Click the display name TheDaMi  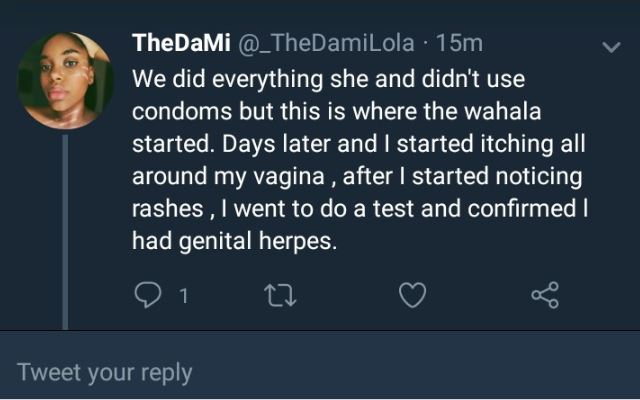click(179, 43)
